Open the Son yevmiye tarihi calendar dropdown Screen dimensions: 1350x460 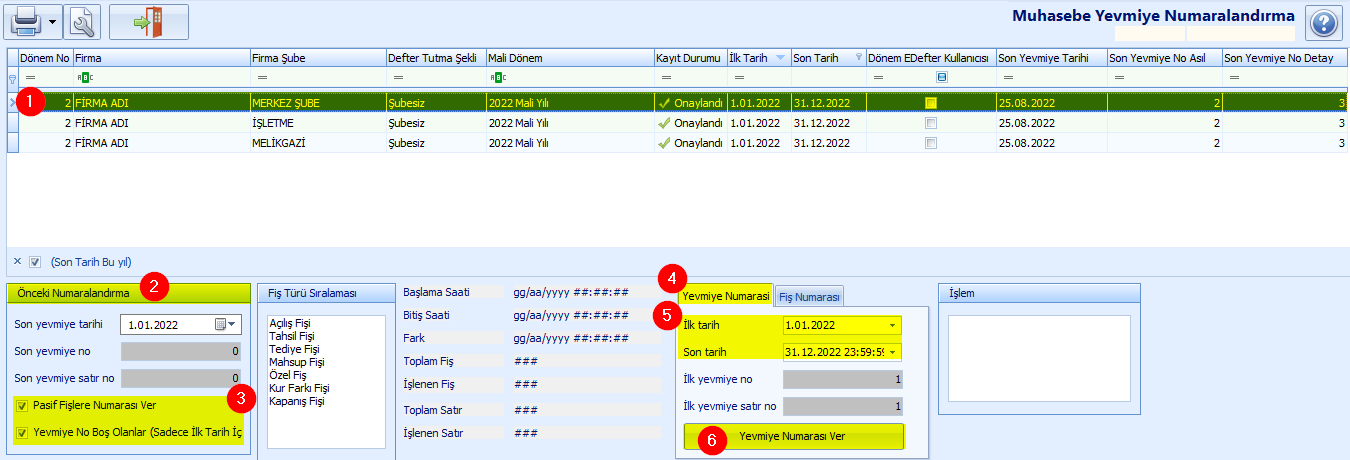[x=226, y=324]
